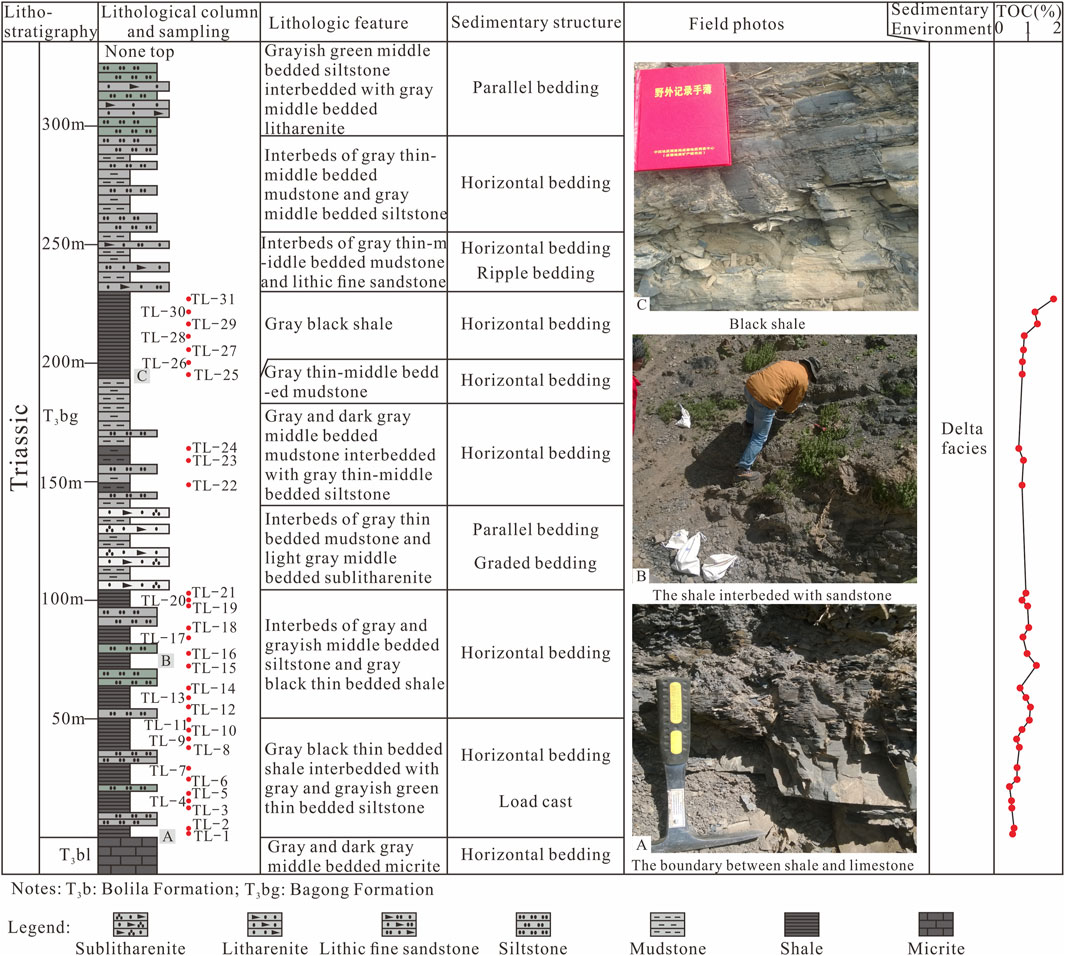The height and width of the screenshot is (956, 1065).
Task: Select sample label "TL-7"
Action: click(168, 771)
